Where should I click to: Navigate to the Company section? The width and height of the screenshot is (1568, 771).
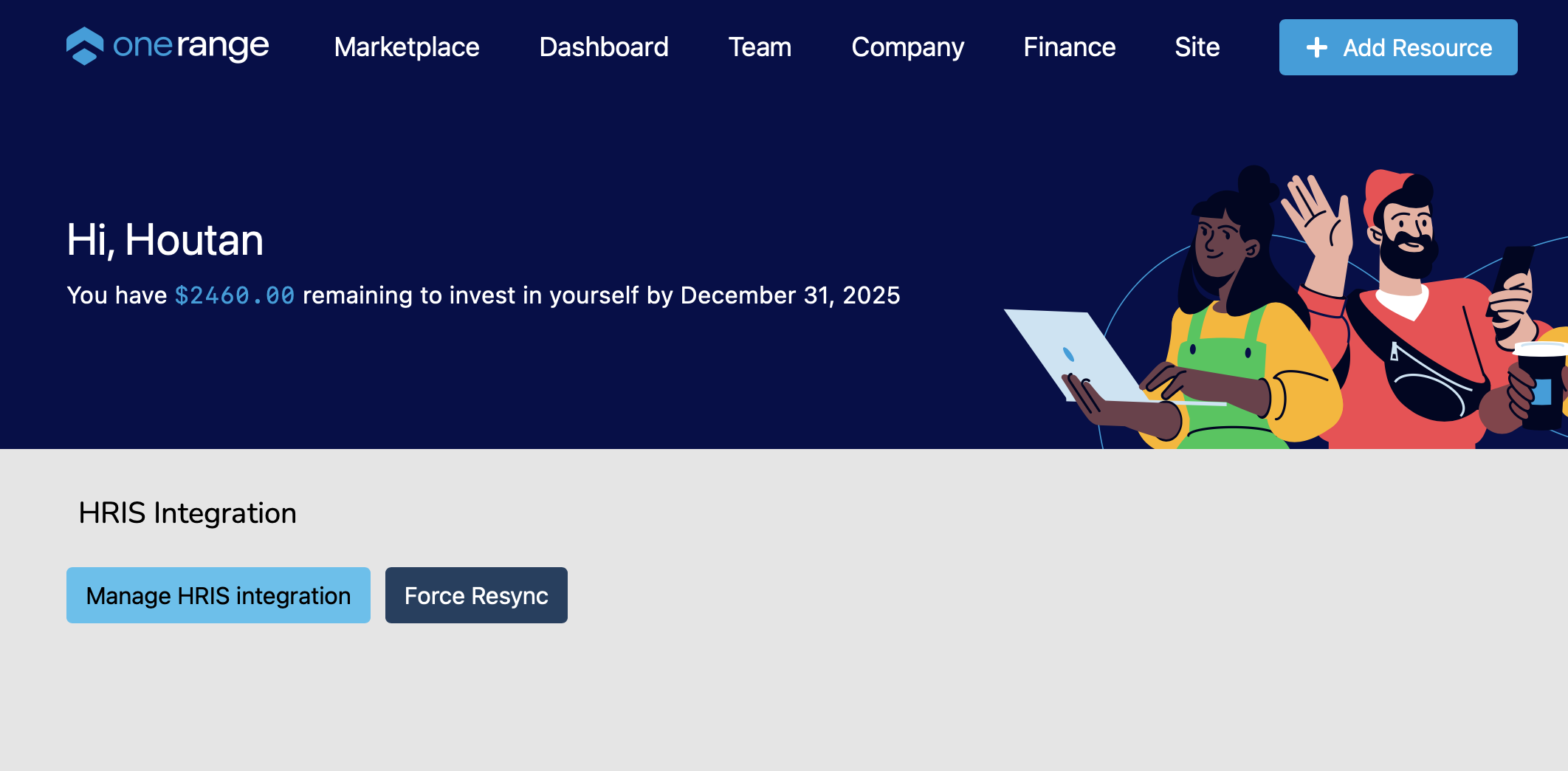(x=908, y=47)
